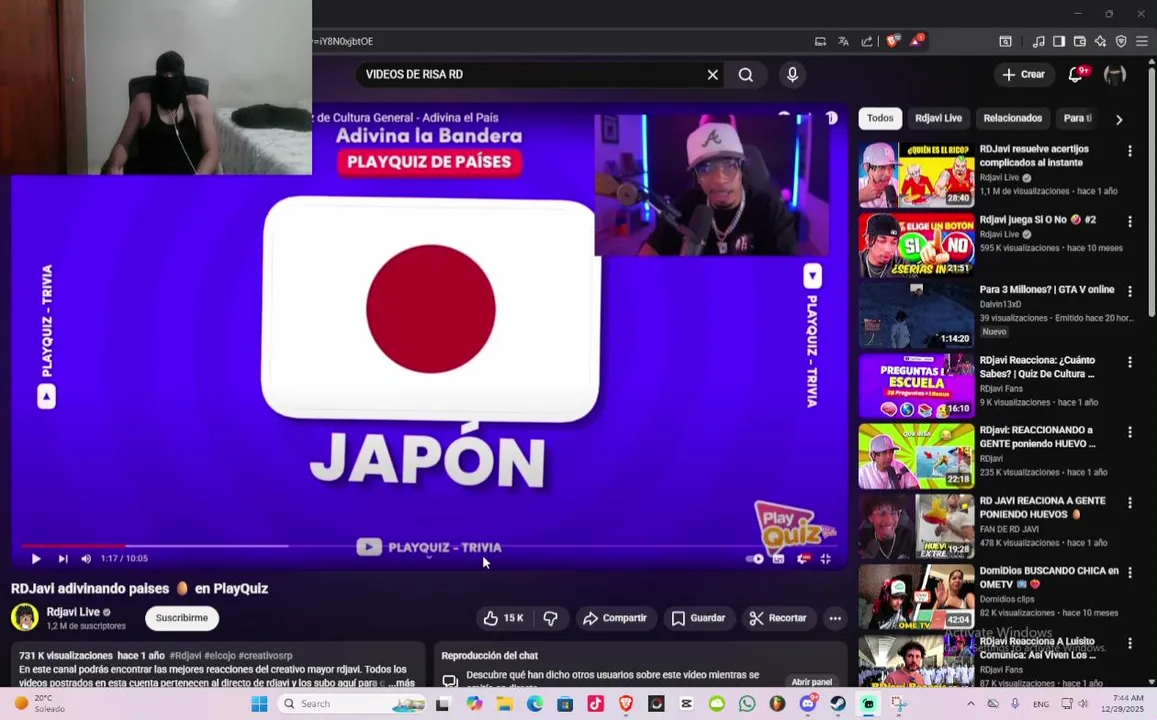Open video info card icon

(x=832, y=118)
